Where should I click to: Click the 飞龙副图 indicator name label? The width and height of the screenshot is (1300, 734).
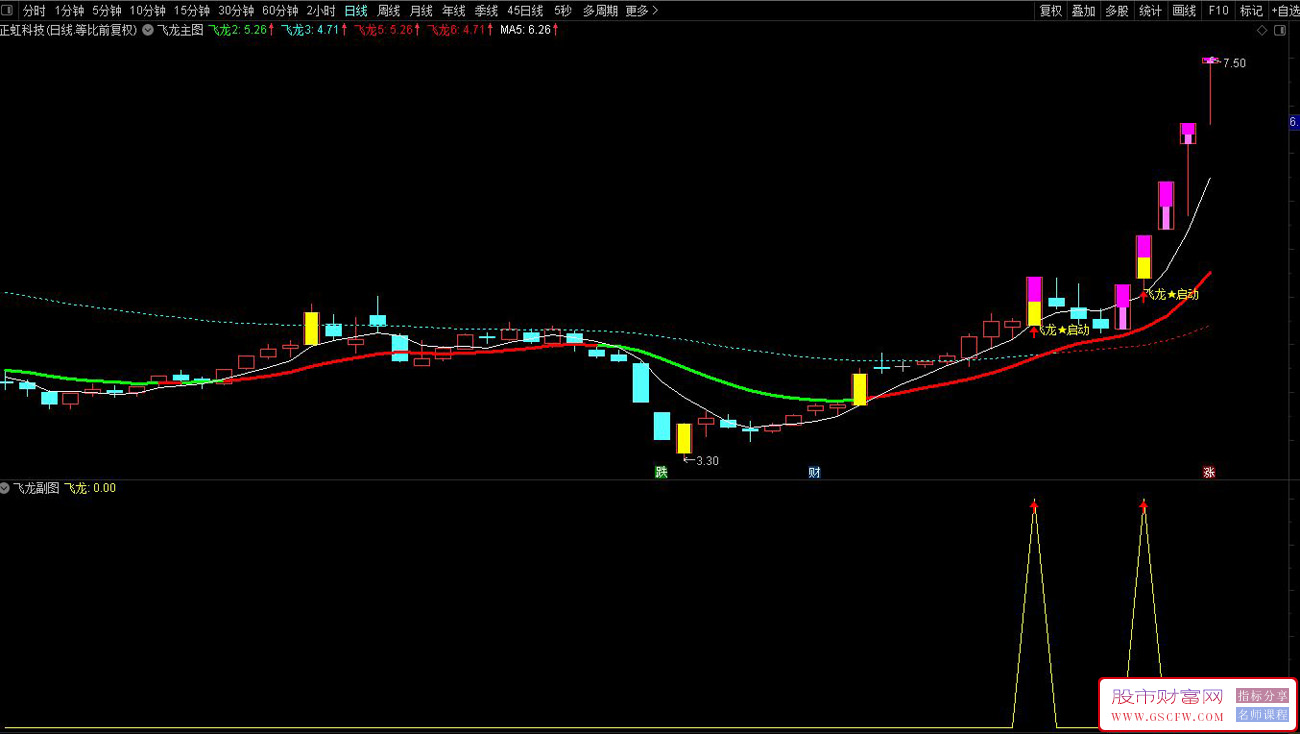tap(36, 488)
